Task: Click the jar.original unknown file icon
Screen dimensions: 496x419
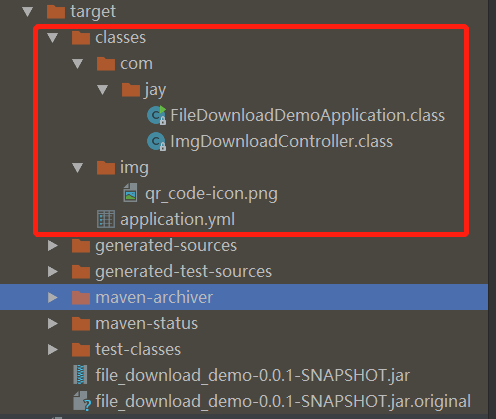Action: [x=82, y=401]
